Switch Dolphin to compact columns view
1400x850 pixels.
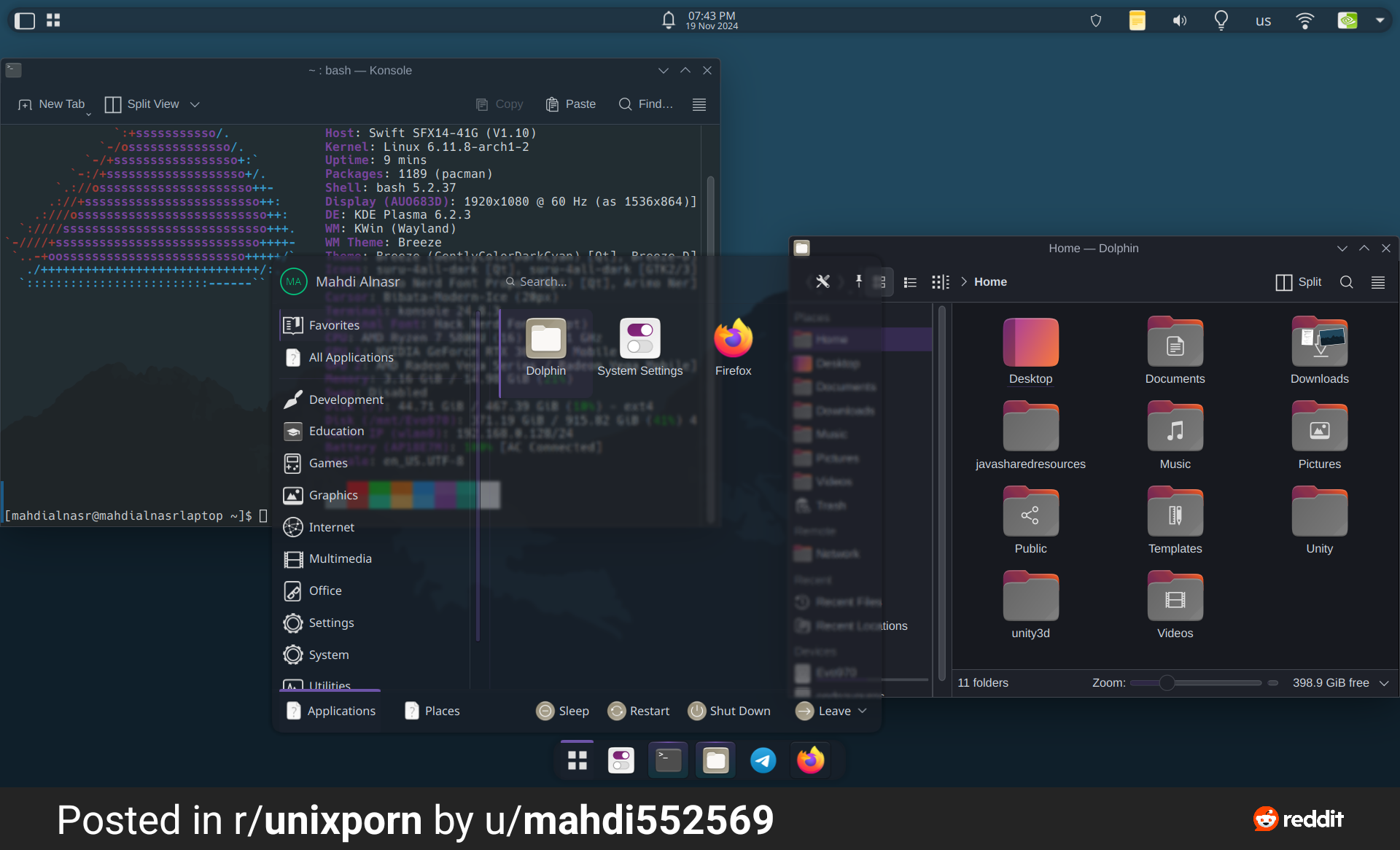coord(940,282)
